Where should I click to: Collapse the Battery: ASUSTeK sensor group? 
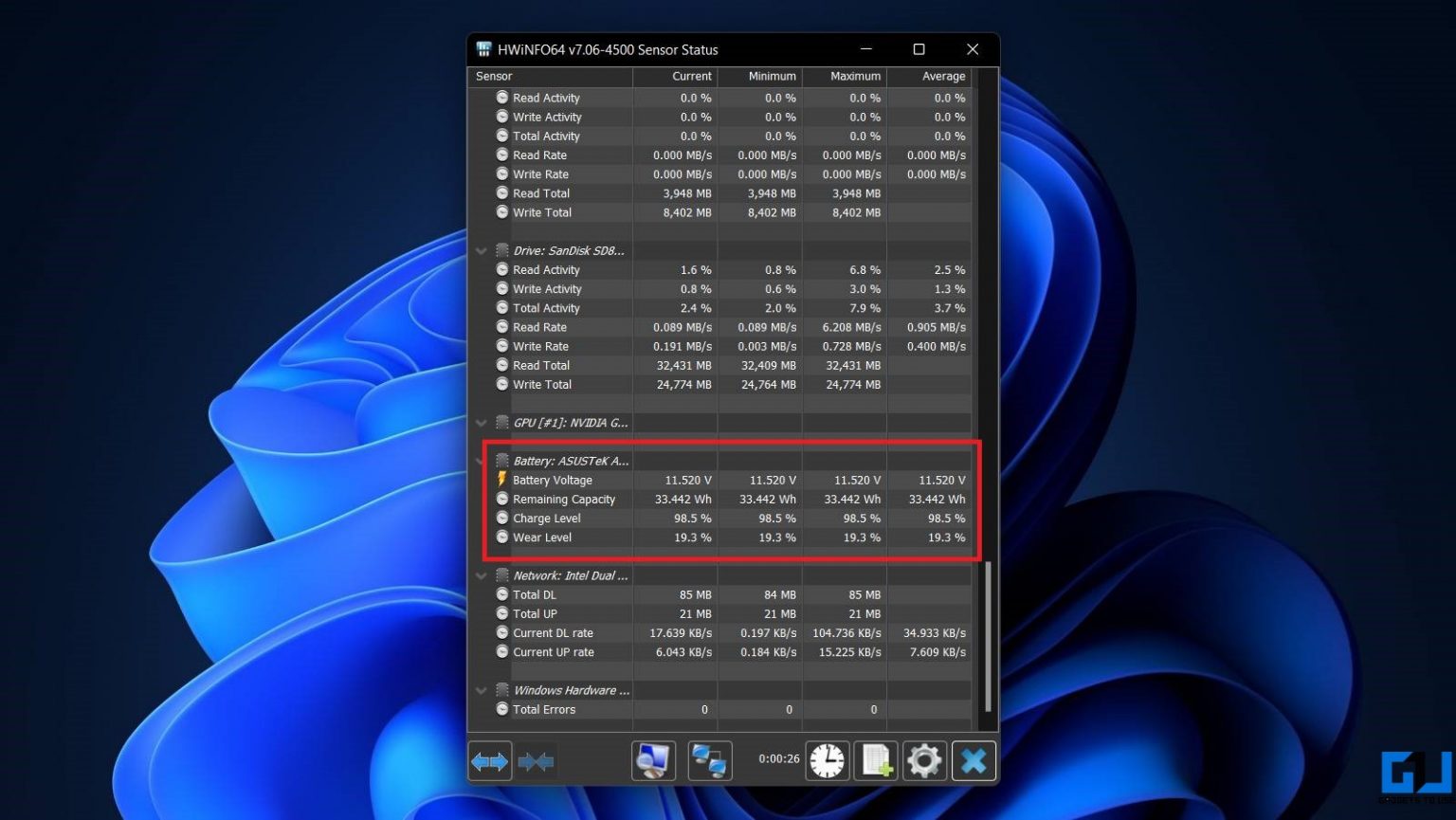(481, 461)
